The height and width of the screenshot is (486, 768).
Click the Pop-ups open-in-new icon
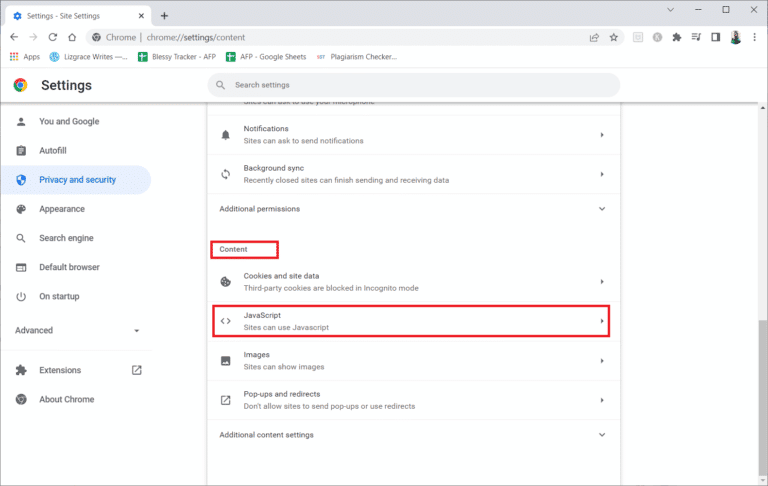225,400
